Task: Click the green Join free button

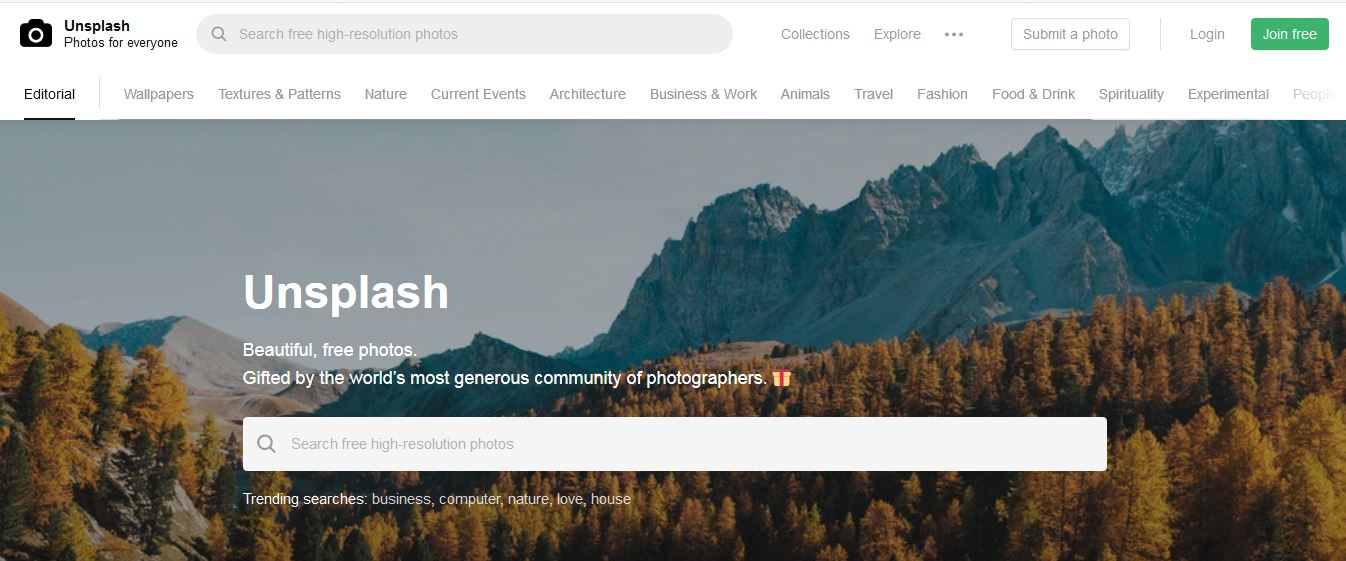Action: click(1290, 34)
